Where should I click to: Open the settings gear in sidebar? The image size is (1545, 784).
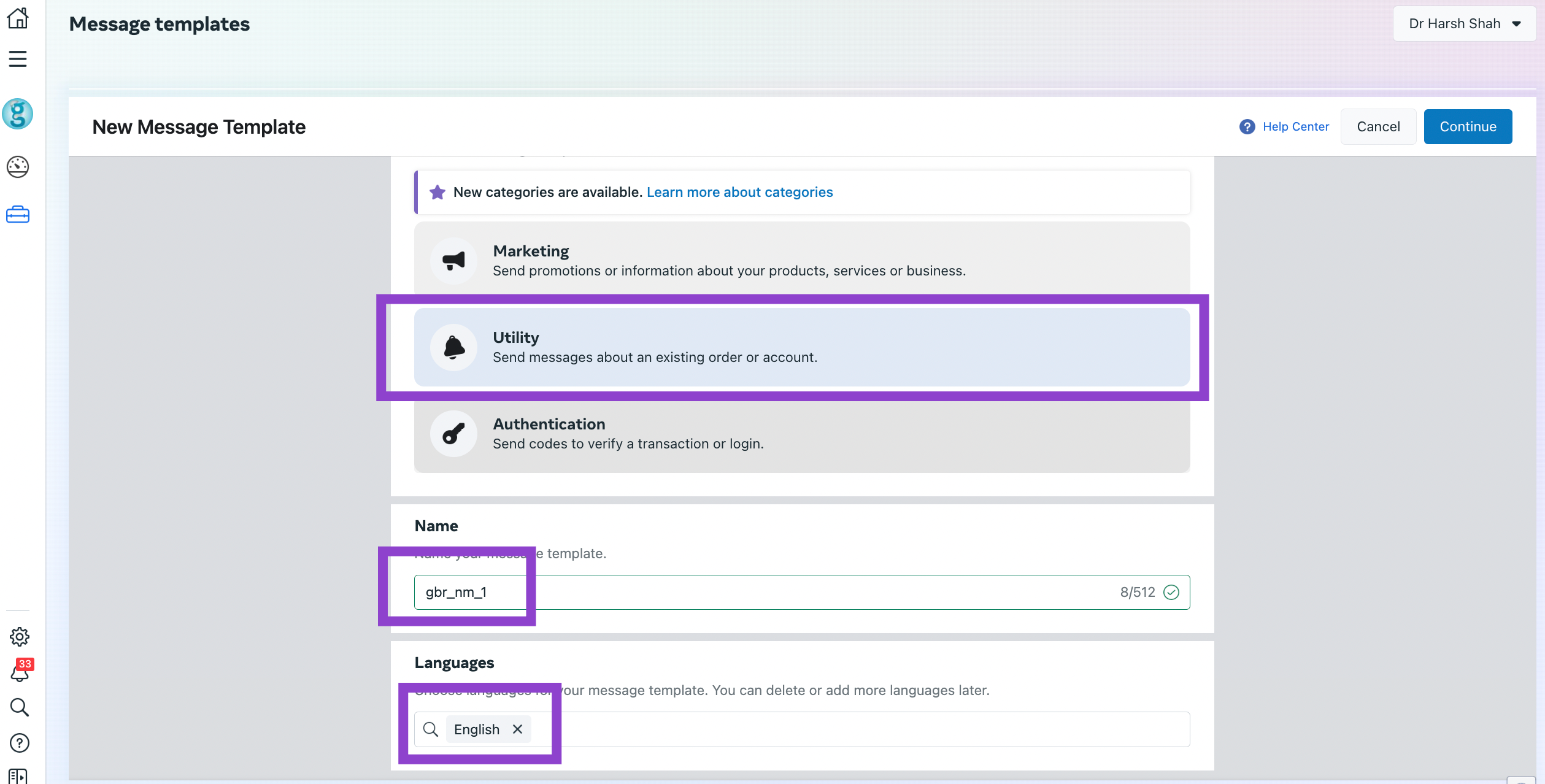click(x=20, y=637)
